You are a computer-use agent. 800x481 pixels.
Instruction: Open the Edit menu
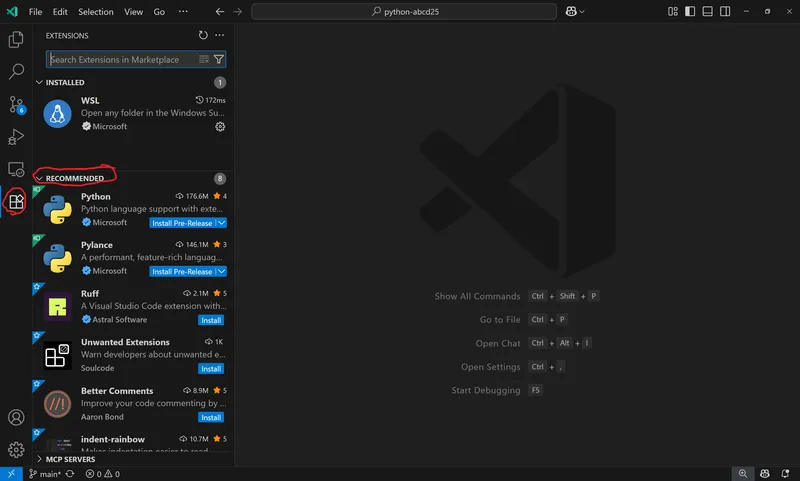60,11
